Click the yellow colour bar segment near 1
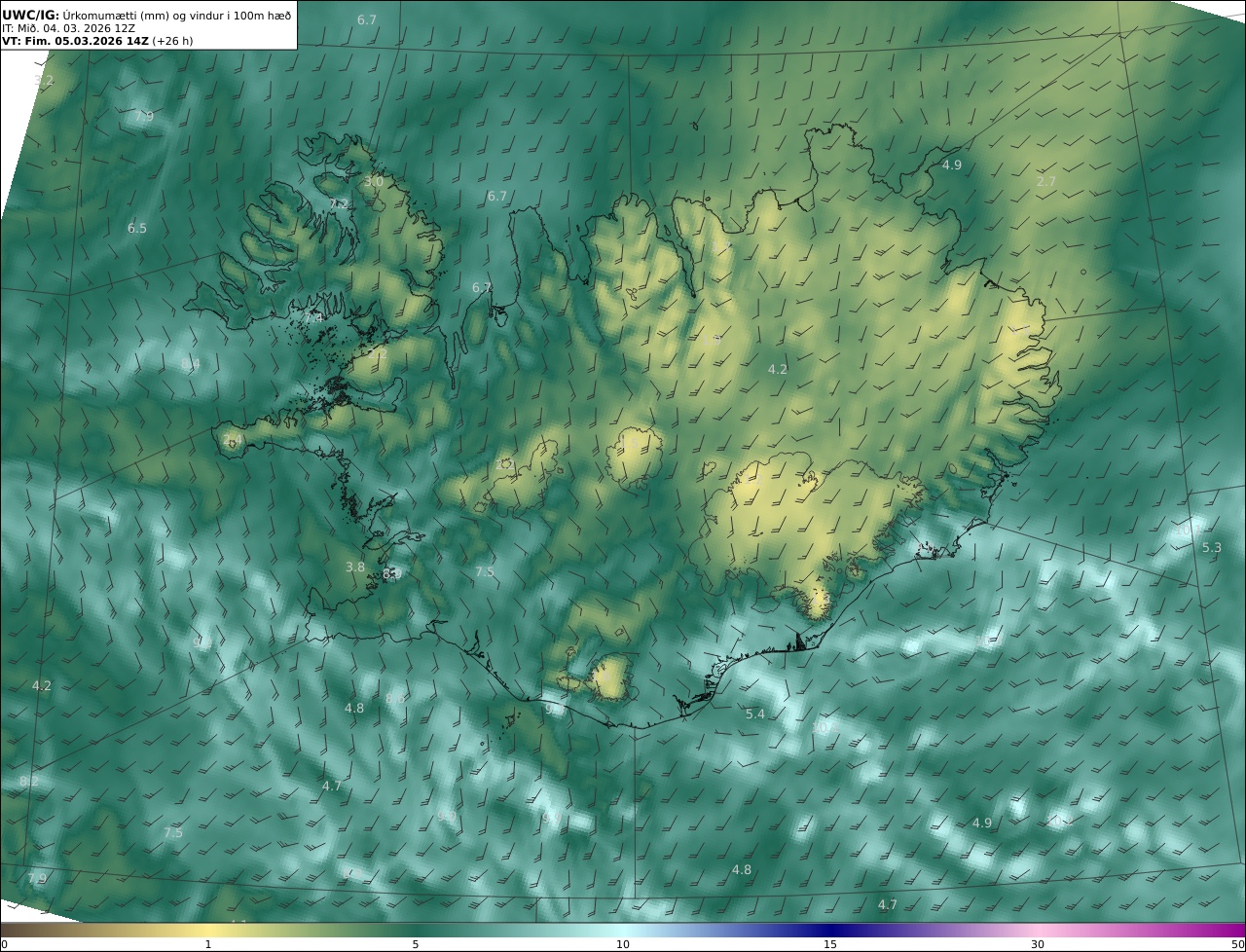1246x952 pixels. (208, 930)
